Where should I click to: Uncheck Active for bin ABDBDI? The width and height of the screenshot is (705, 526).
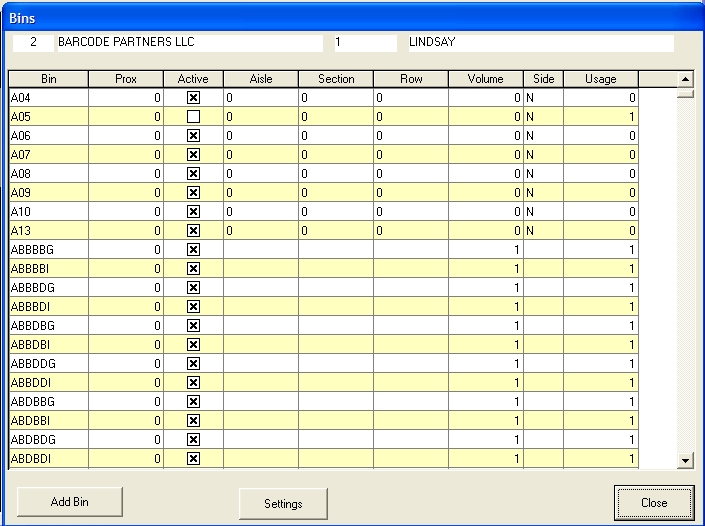click(x=193, y=459)
